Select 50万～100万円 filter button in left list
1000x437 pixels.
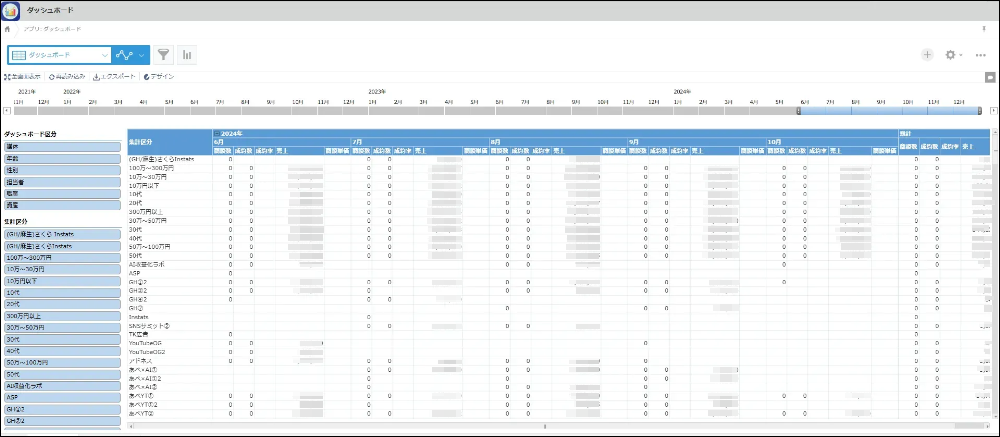62,362
